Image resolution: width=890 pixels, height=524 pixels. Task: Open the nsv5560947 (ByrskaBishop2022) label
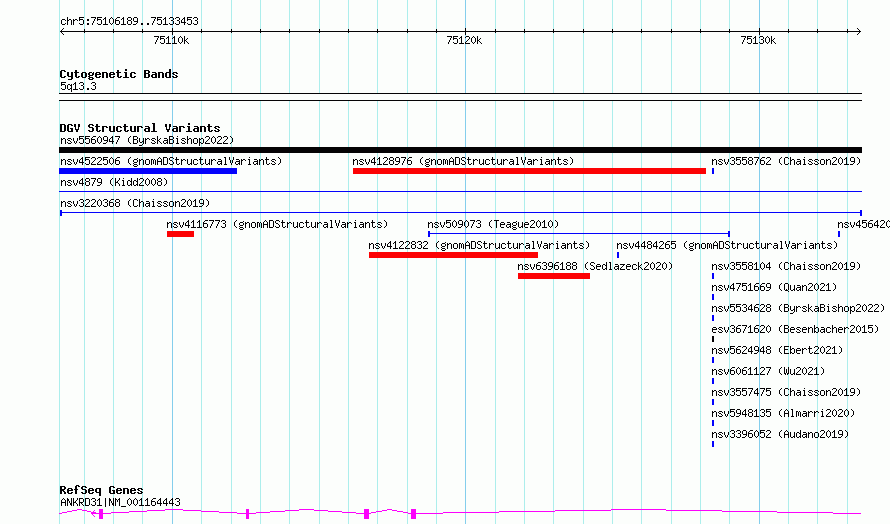click(147, 140)
